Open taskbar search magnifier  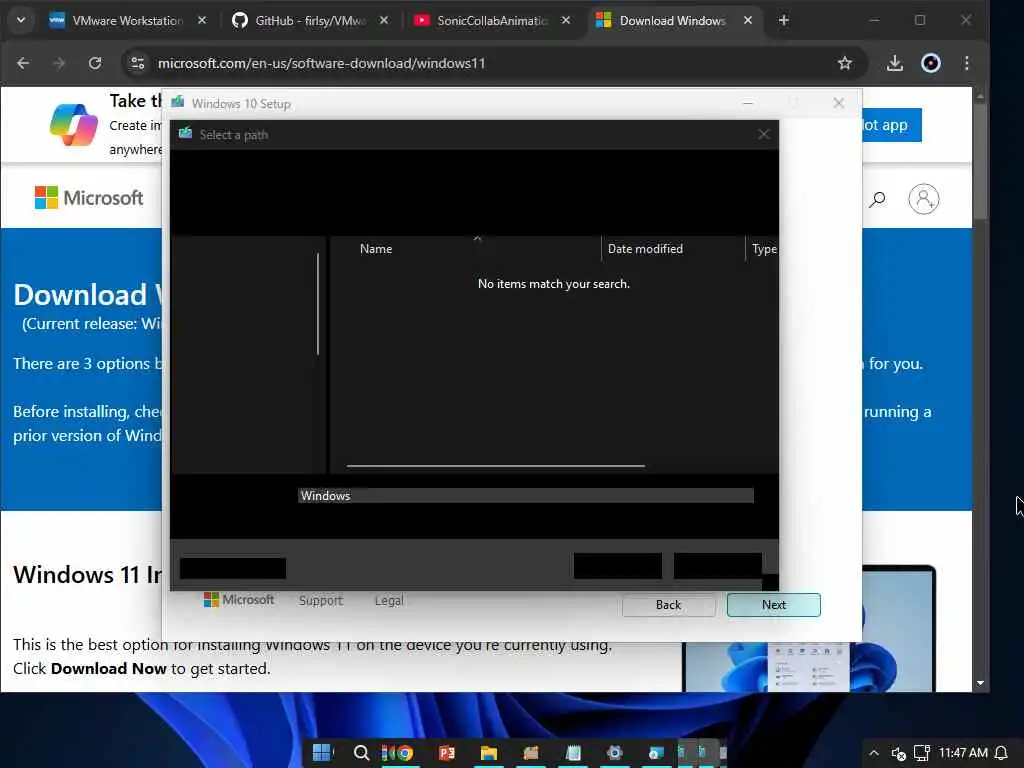pyautogui.click(x=361, y=752)
